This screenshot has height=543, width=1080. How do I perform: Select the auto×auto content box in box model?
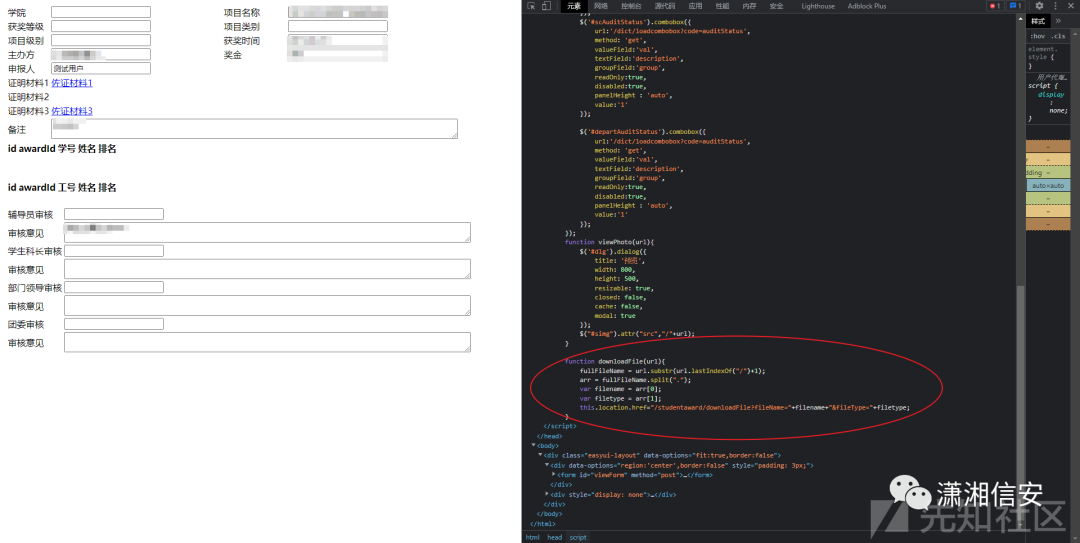1048,185
